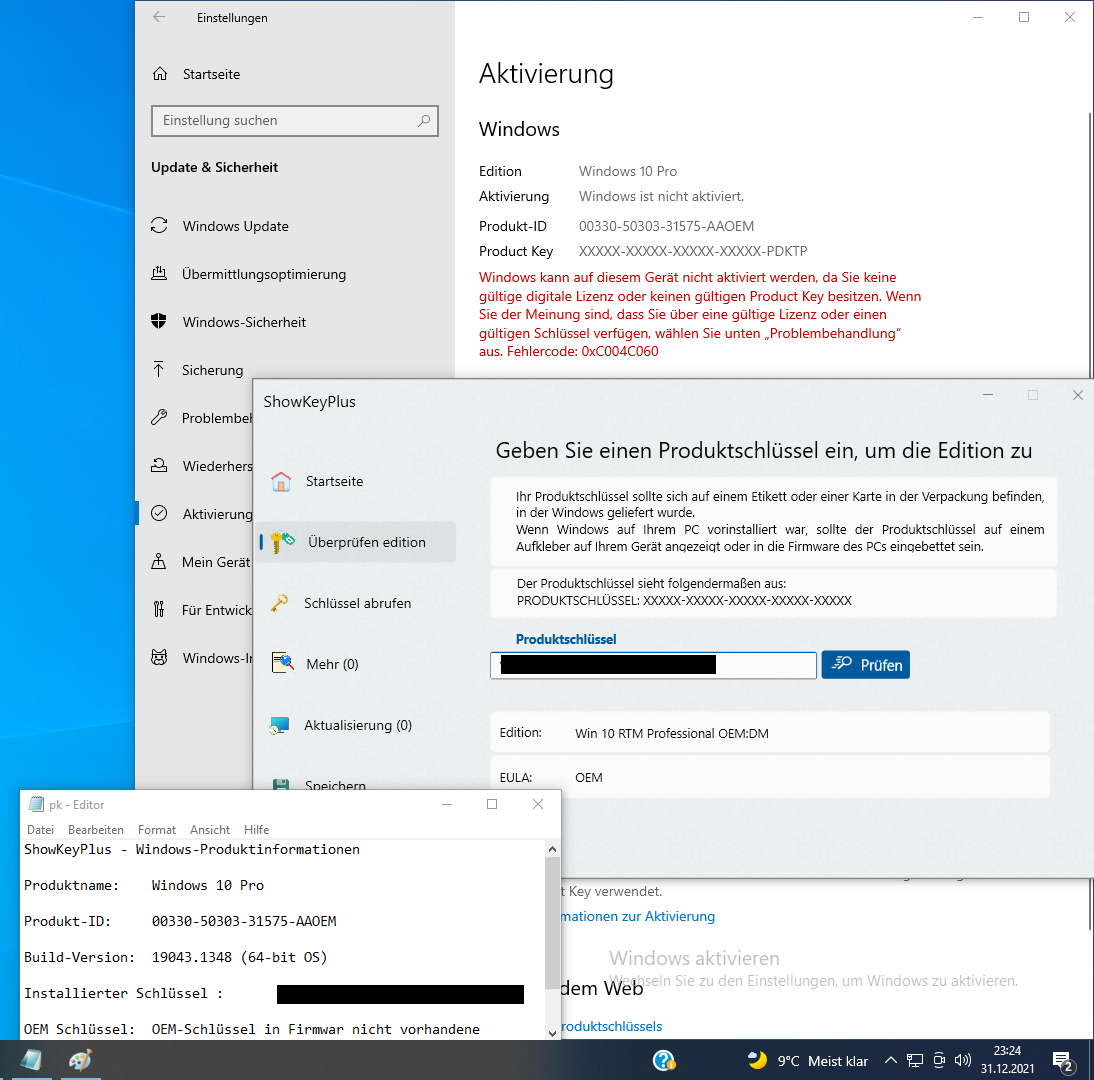The width and height of the screenshot is (1094, 1080).
Task: Click the paint palette taskbar icon
Action: pos(80,1060)
